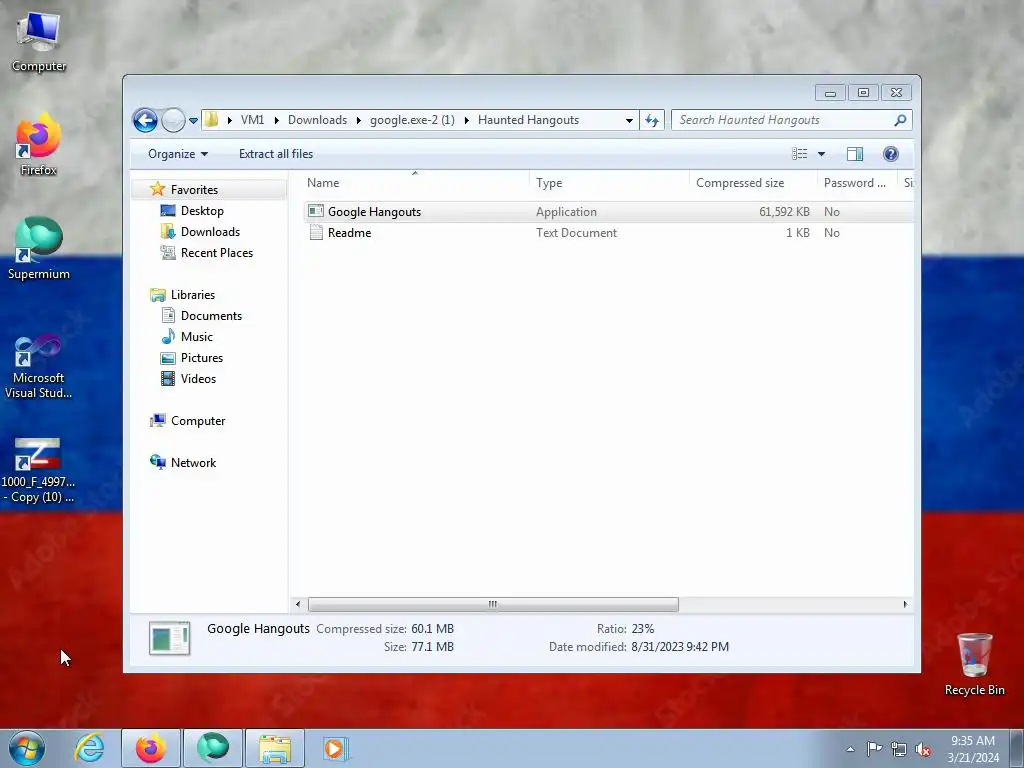The width and height of the screenshot is (1024, 768).
Task: Switch to Supermium on the taskbar
Action: 213,748
